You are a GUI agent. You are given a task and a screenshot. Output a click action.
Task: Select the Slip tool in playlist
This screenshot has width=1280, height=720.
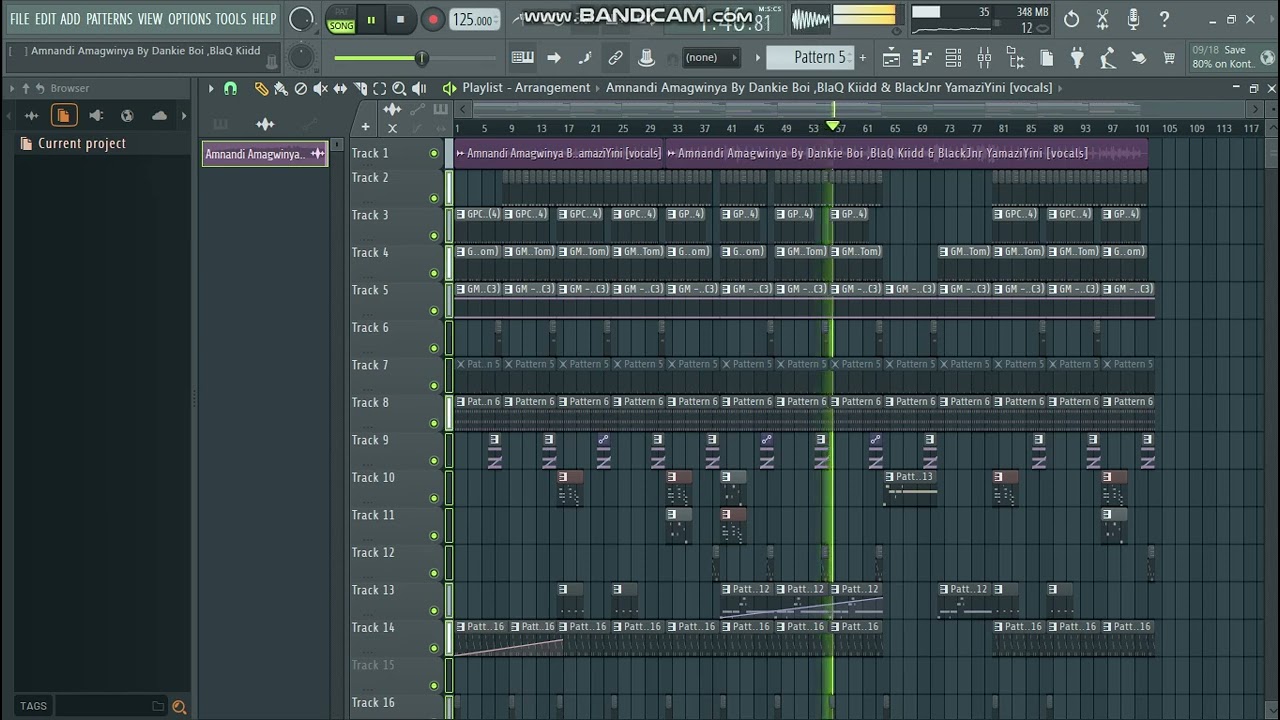point(340,88)
